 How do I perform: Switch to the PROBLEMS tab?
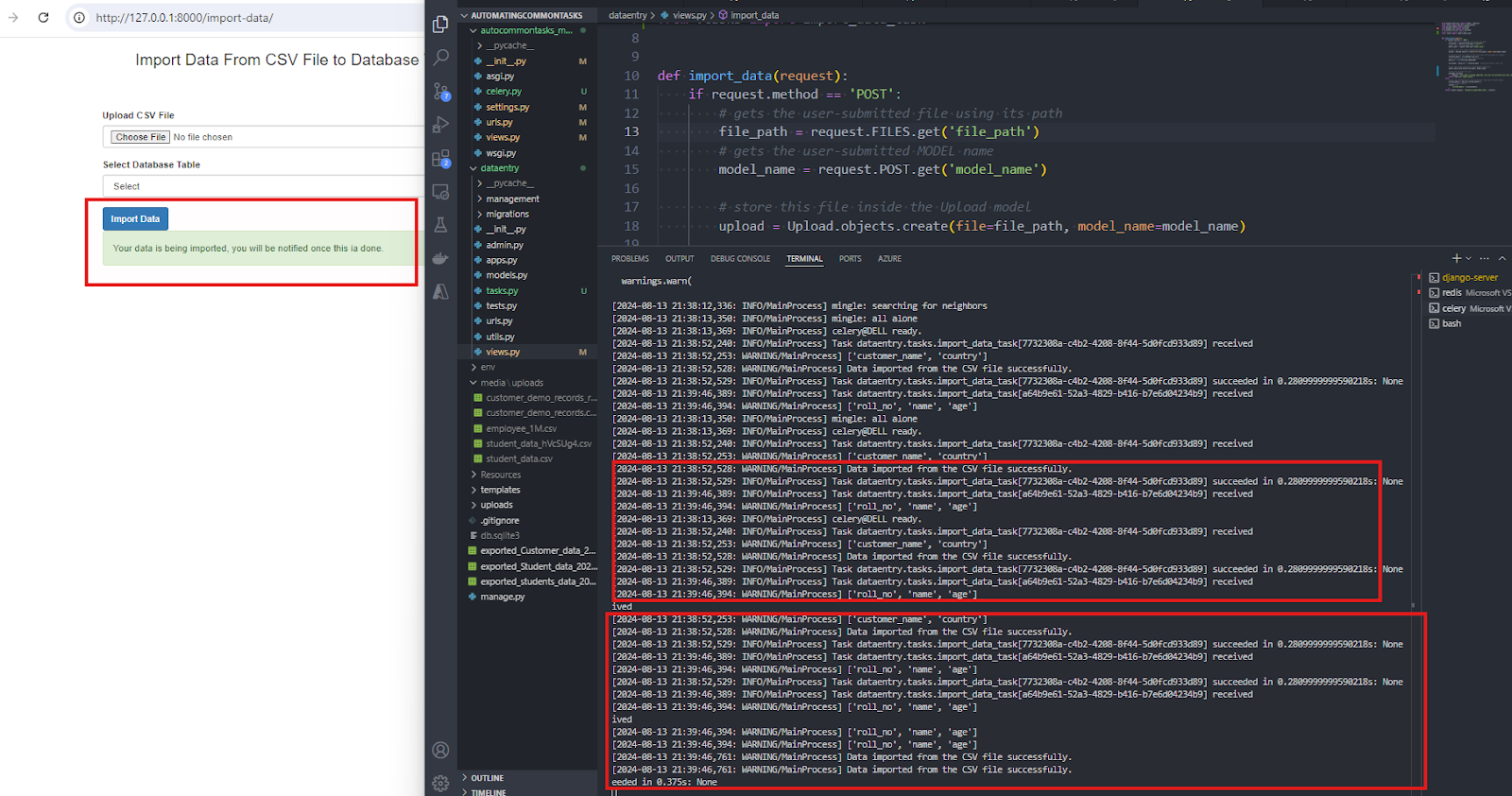pos(630,258)
